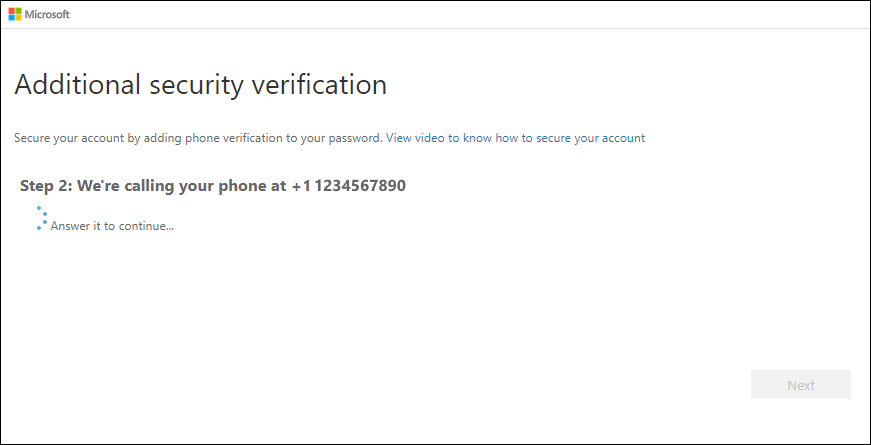Viewport: 871px width, 445px height.
Task: Click the phone number +1 1234567890
Action: click(x=349, y=186)
